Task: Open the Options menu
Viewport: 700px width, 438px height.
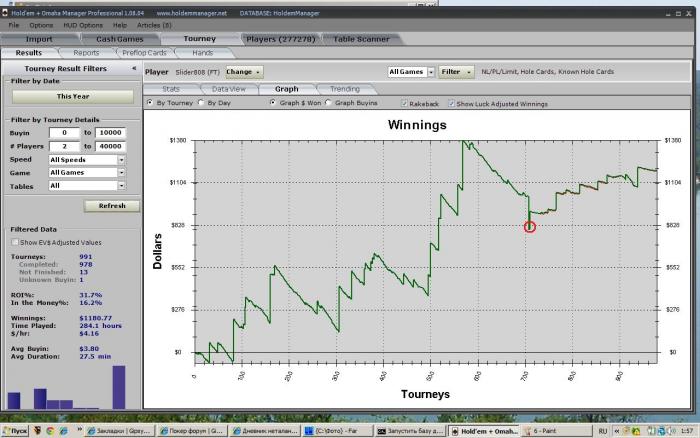Action: pos(42,25)
